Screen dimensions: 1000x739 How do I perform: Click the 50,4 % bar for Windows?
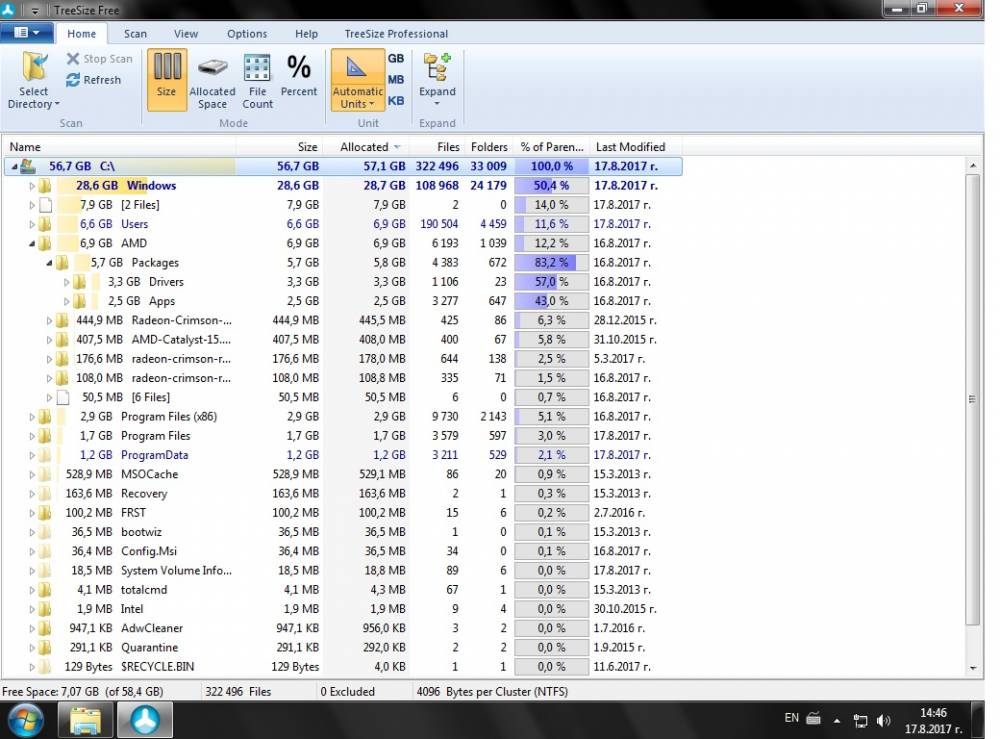pos(552,186)
